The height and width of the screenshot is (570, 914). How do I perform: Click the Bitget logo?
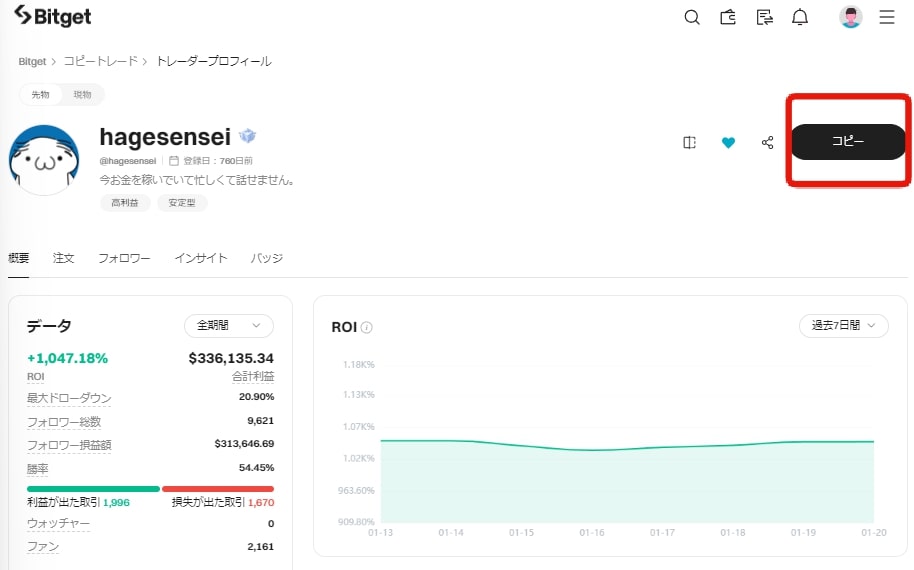[52, 16]
